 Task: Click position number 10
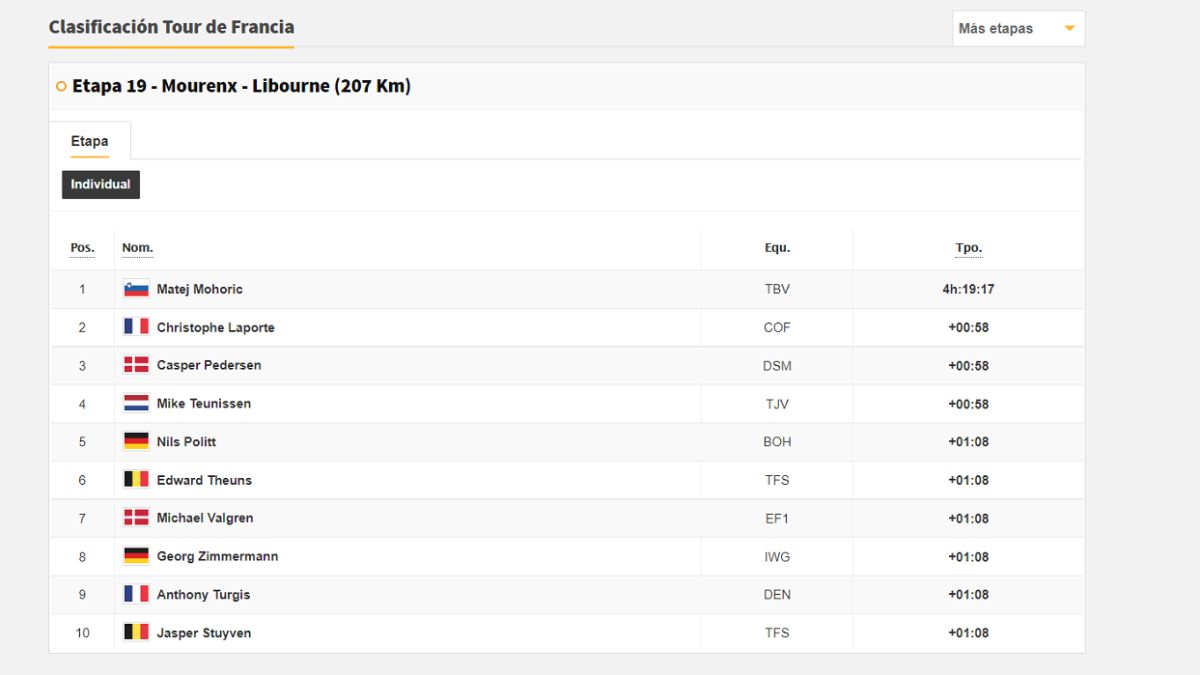pos(82,633)
